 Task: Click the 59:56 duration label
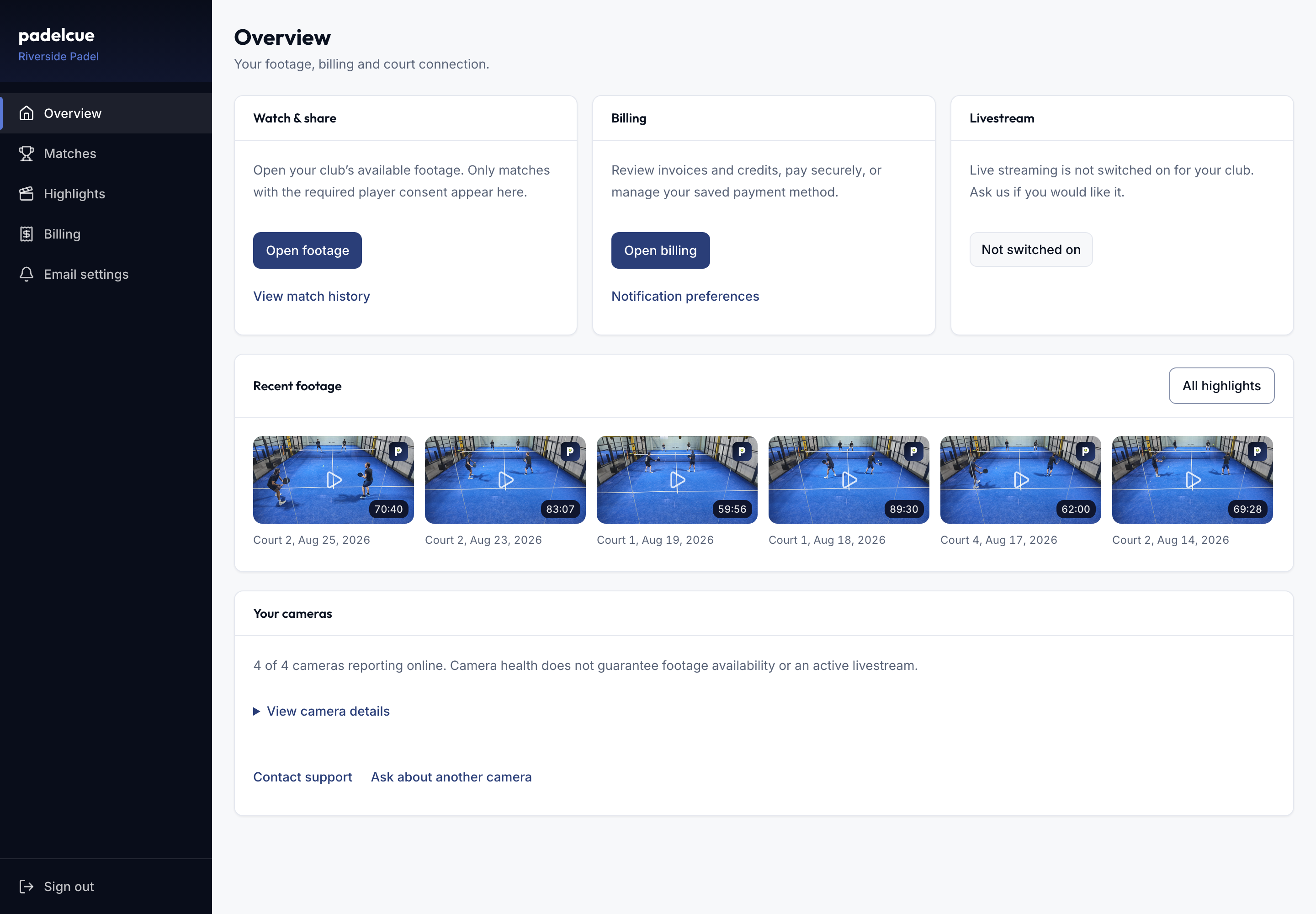(x=732, y=509)
